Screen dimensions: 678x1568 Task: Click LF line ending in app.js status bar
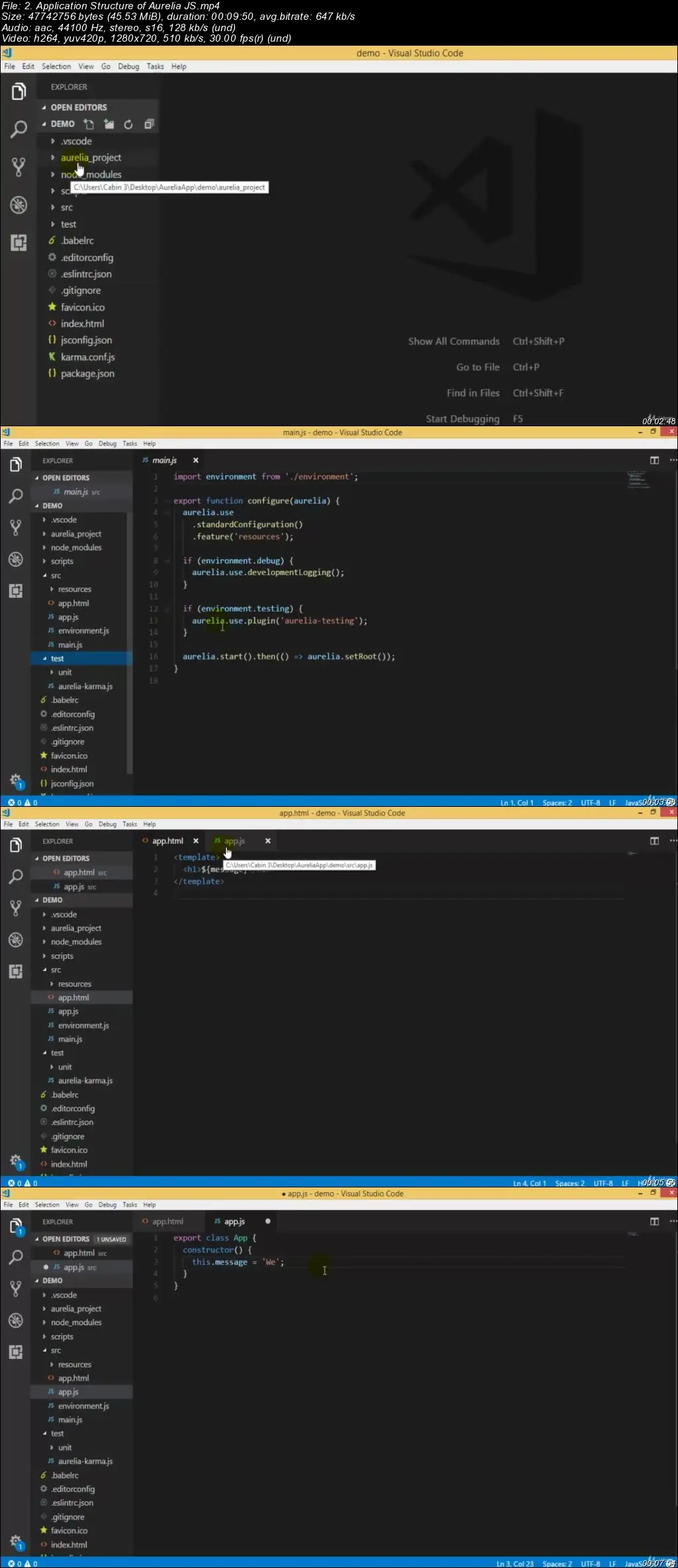pos(612,1563)
